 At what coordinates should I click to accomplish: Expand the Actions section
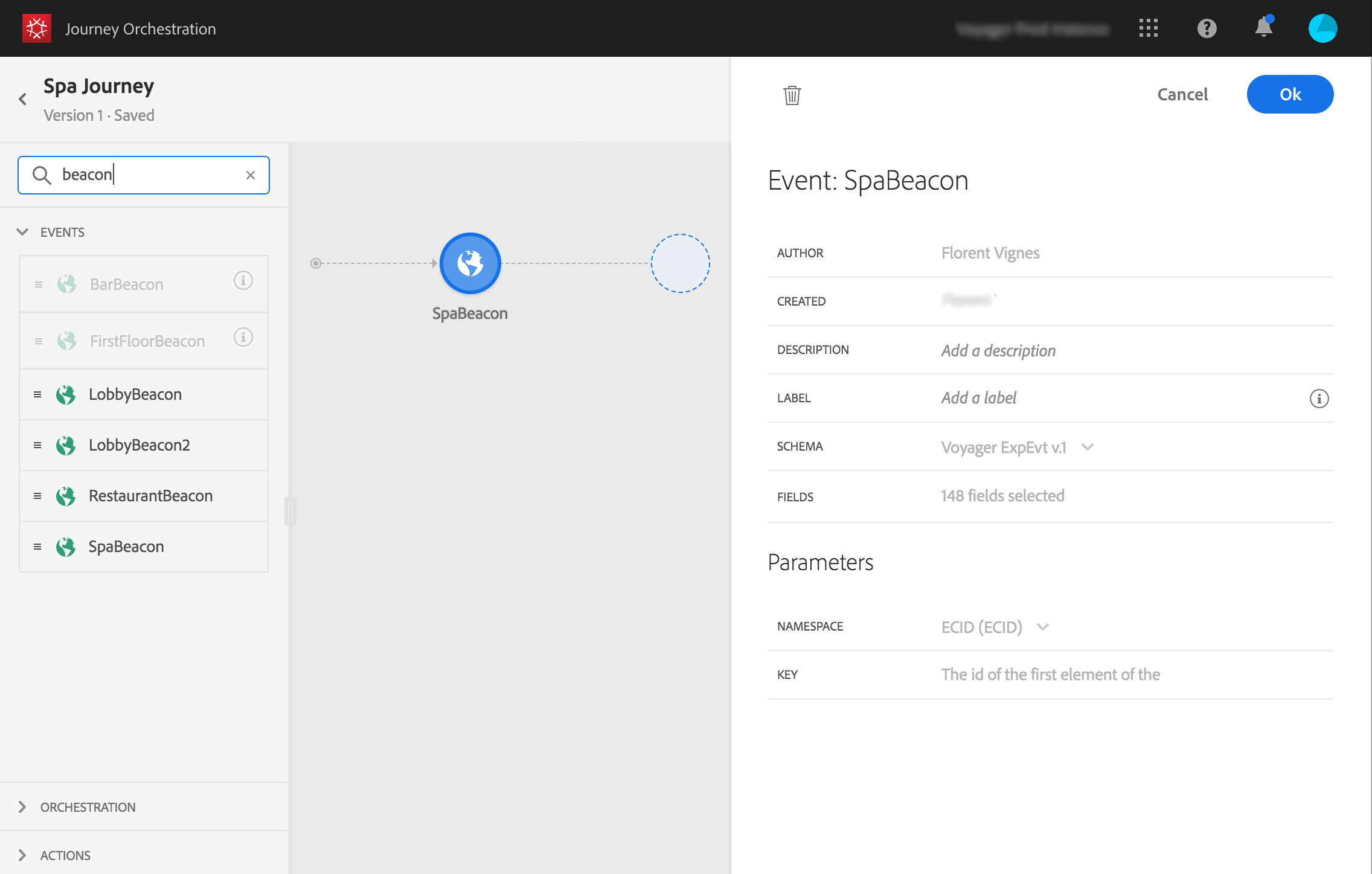click(x=23, y=855)
